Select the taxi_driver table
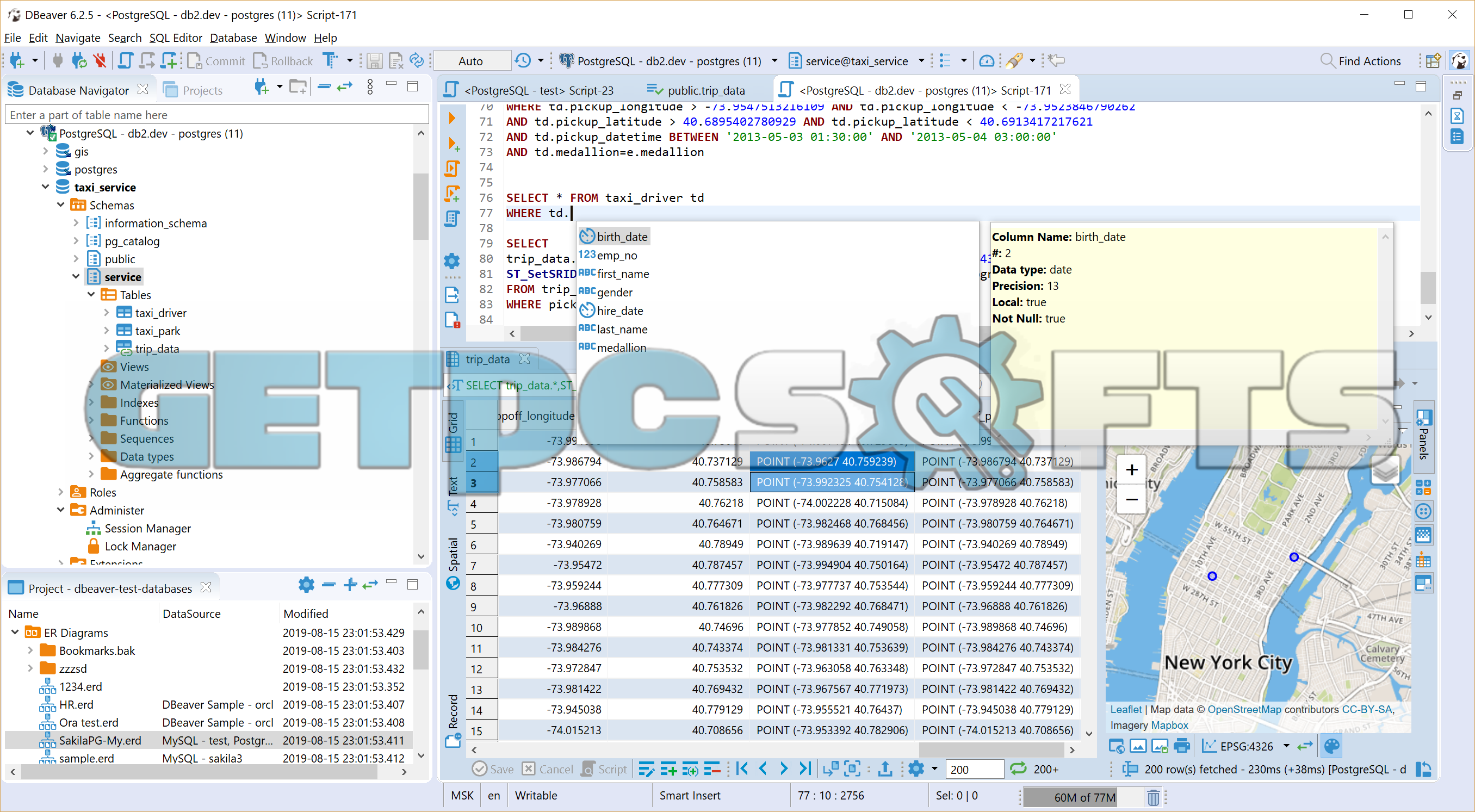The height and width of the screenshot is (812, 1475). tap(160, 313)
